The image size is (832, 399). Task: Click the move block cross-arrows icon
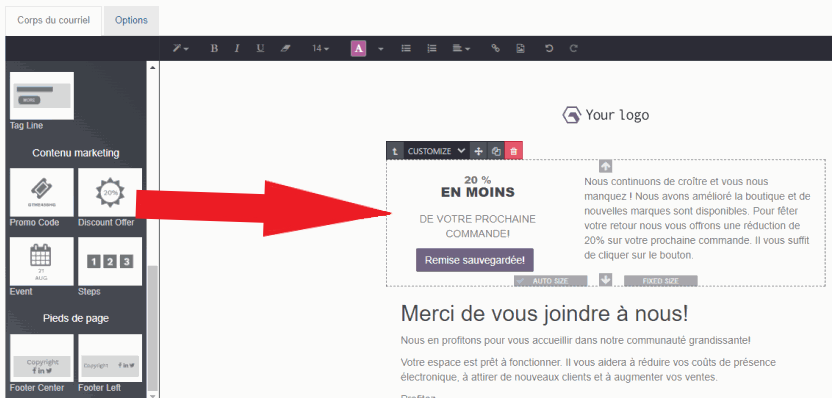coord(478,151)
